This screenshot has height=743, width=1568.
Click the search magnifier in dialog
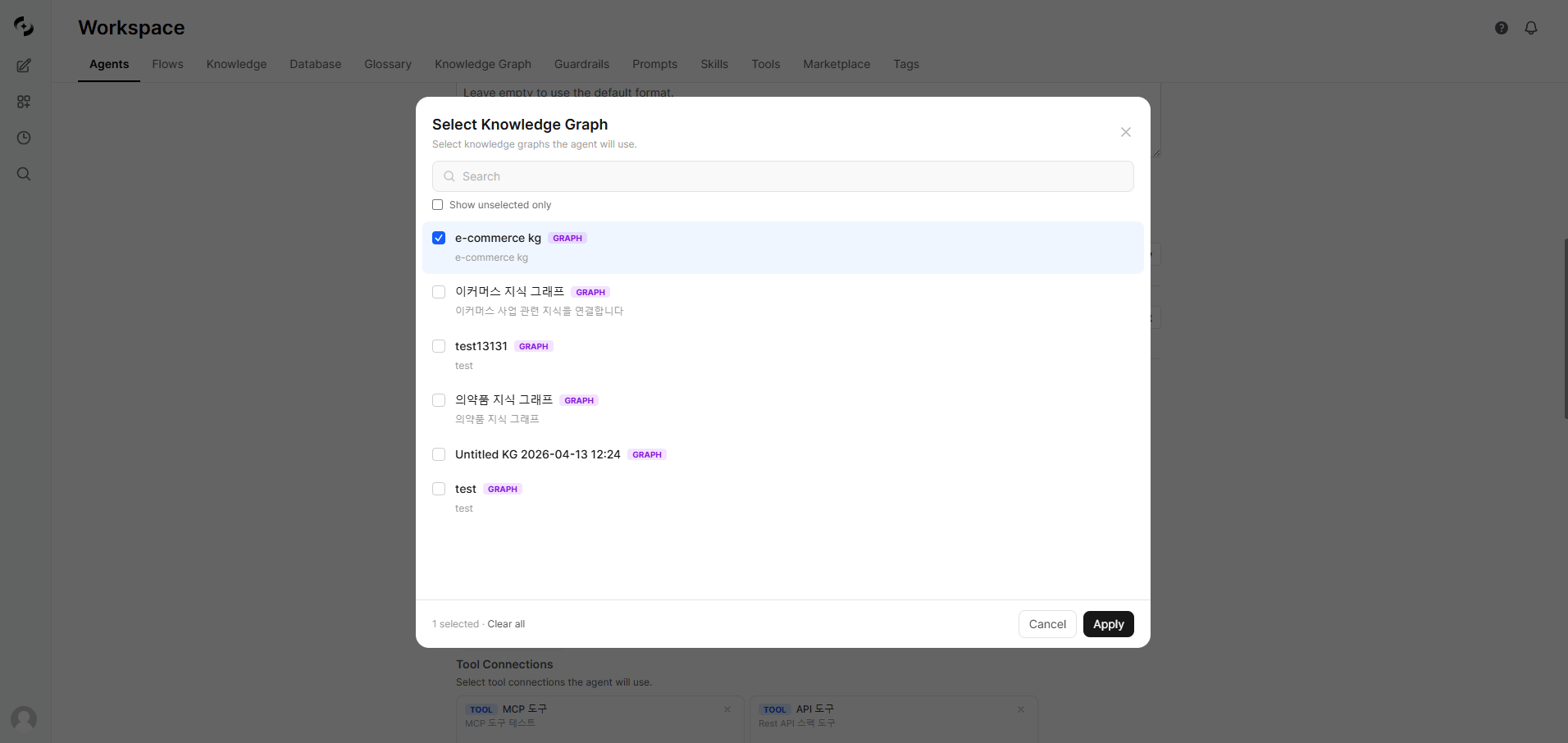[x=449, y=176]
